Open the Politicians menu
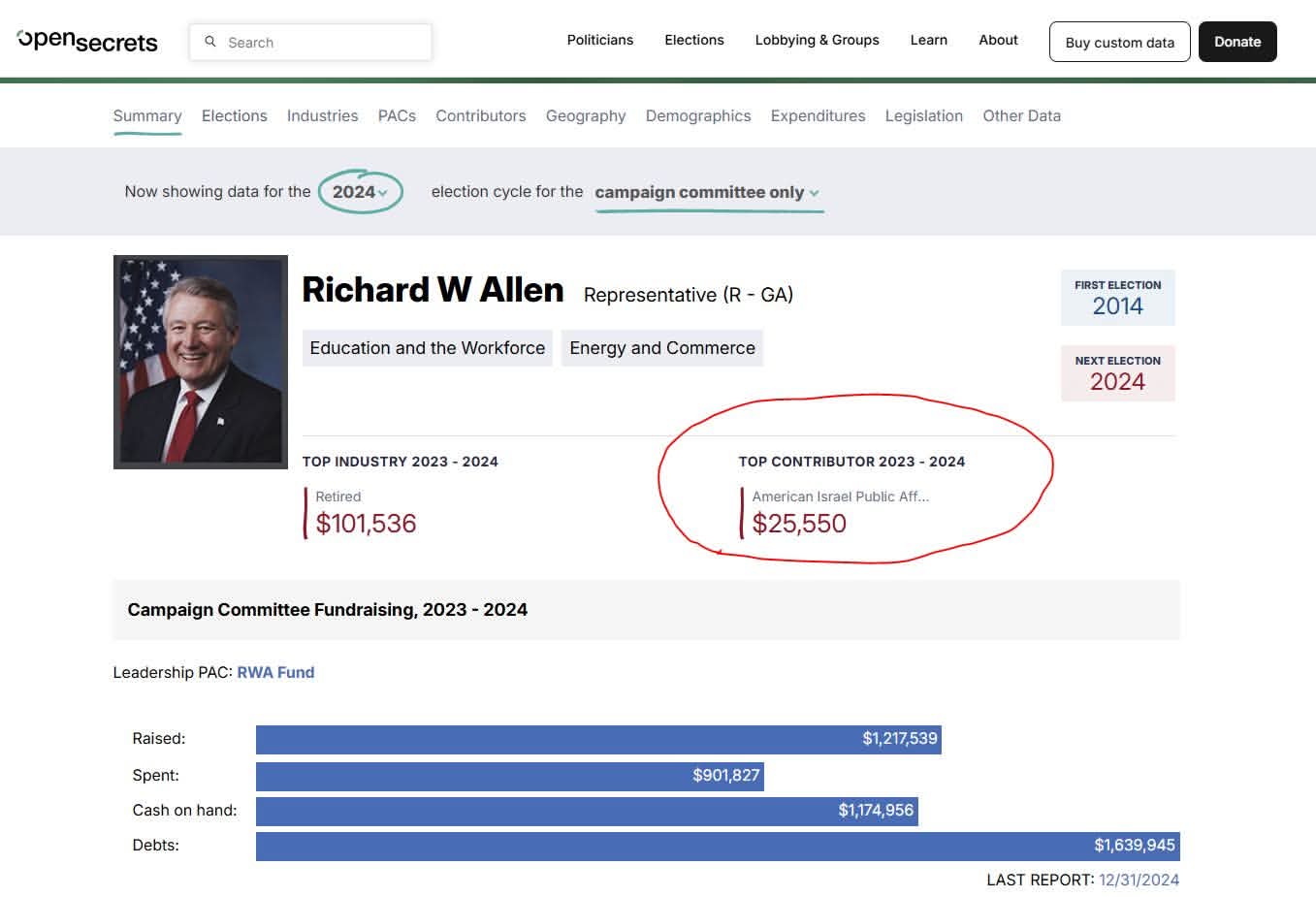 600,40
